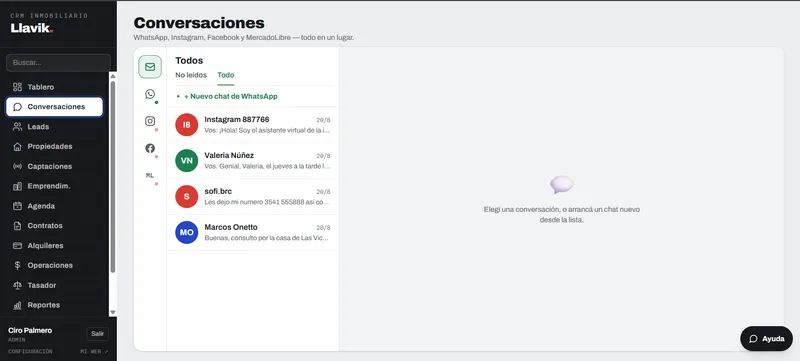Switch to the No leídos tab
Screen dimensions: 800x361
191,75
